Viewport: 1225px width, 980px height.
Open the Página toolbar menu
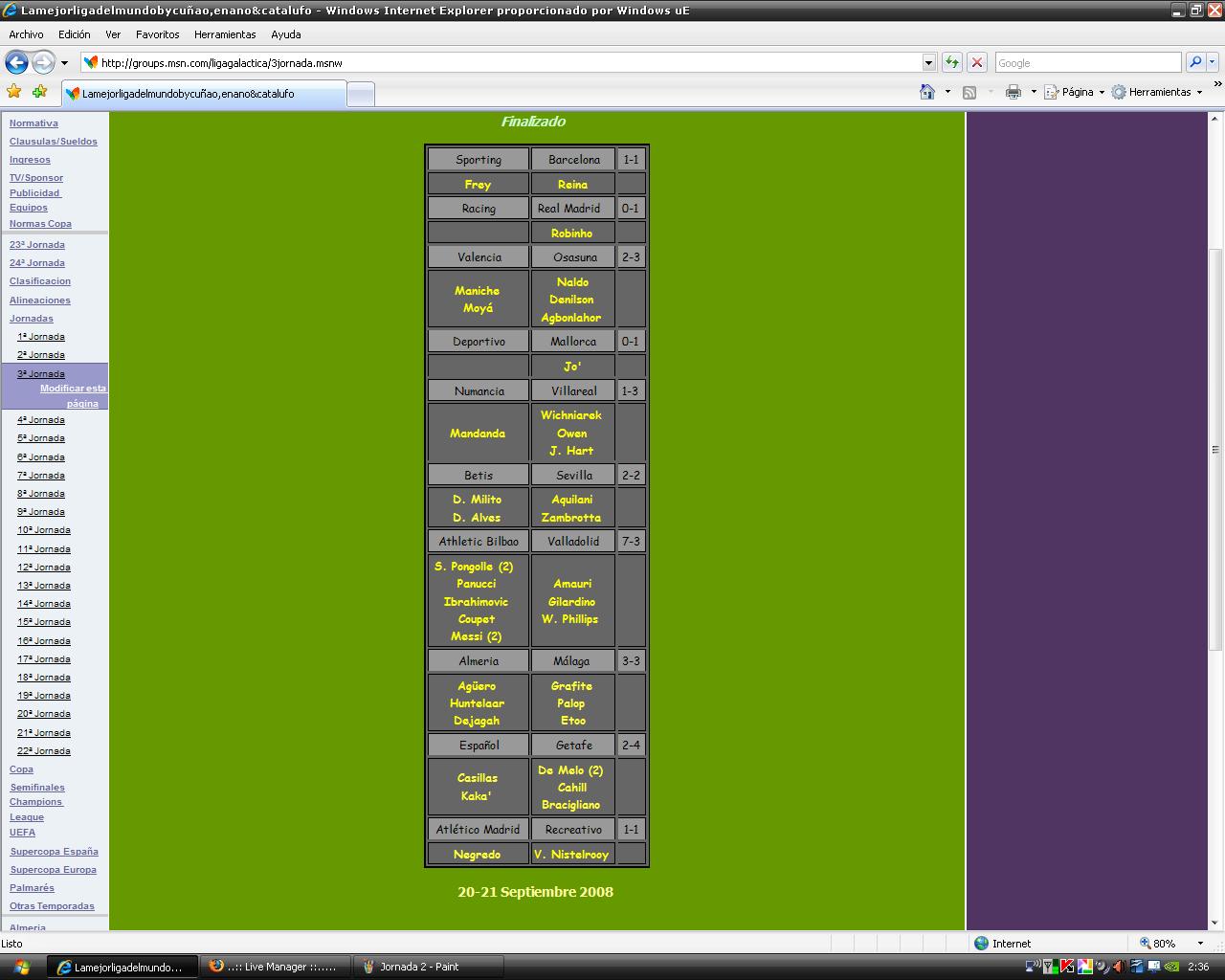[x=1074, y=92]
